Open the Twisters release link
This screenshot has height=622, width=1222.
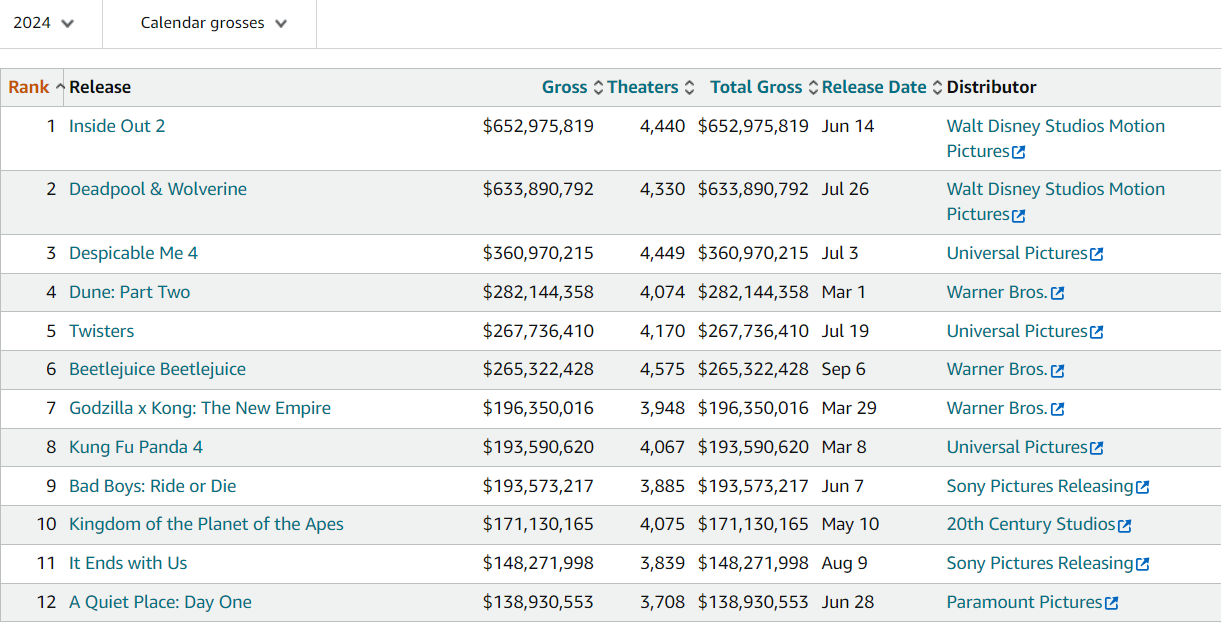tap(101, 331)
